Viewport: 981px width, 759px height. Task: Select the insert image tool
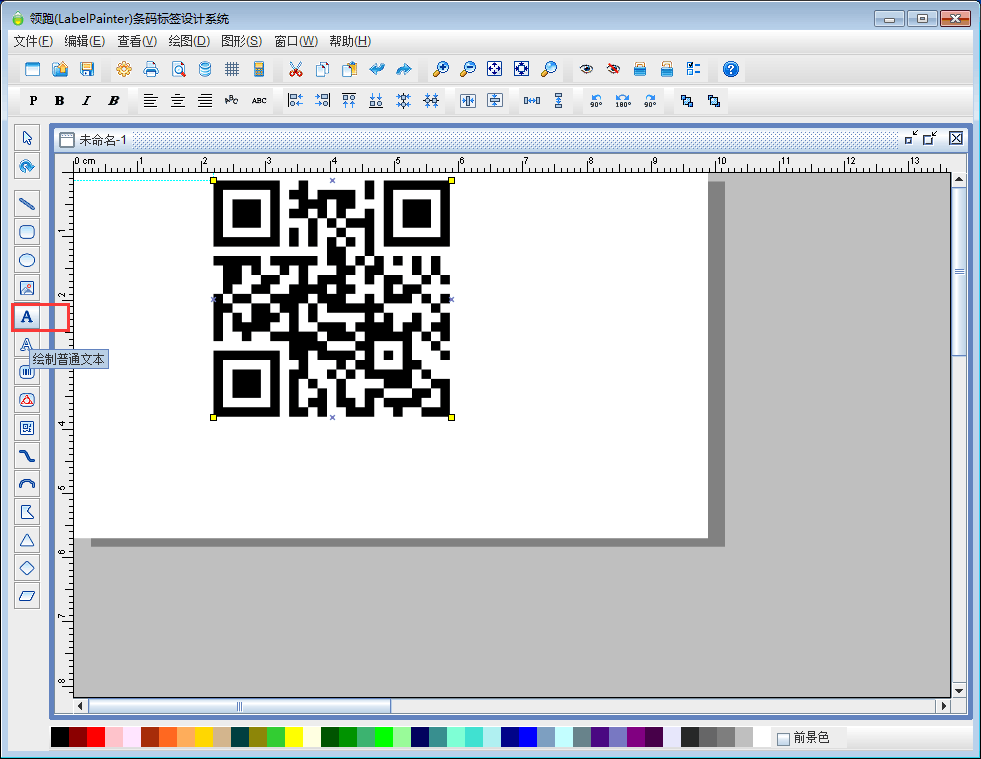(27, 288)
